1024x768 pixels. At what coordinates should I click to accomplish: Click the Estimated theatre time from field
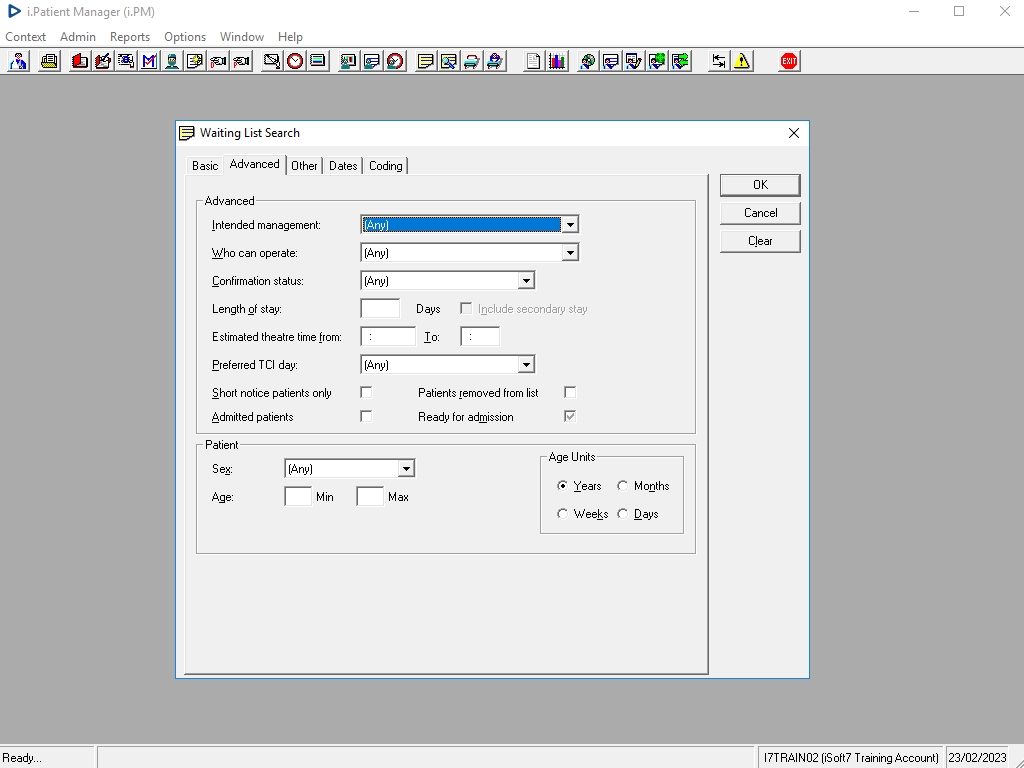(x=388, y=337)
